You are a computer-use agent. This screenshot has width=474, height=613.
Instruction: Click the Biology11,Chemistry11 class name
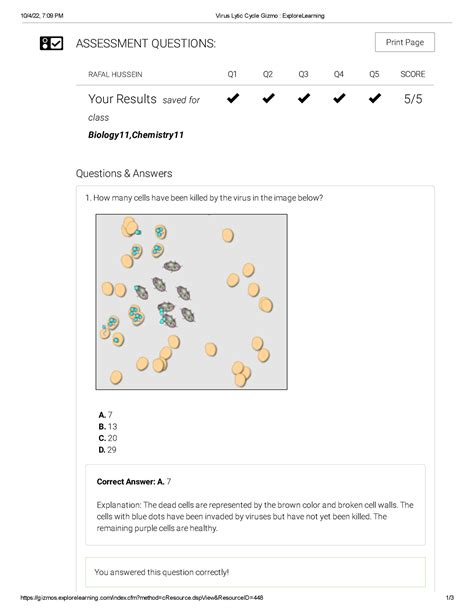[x=136, y=135]
